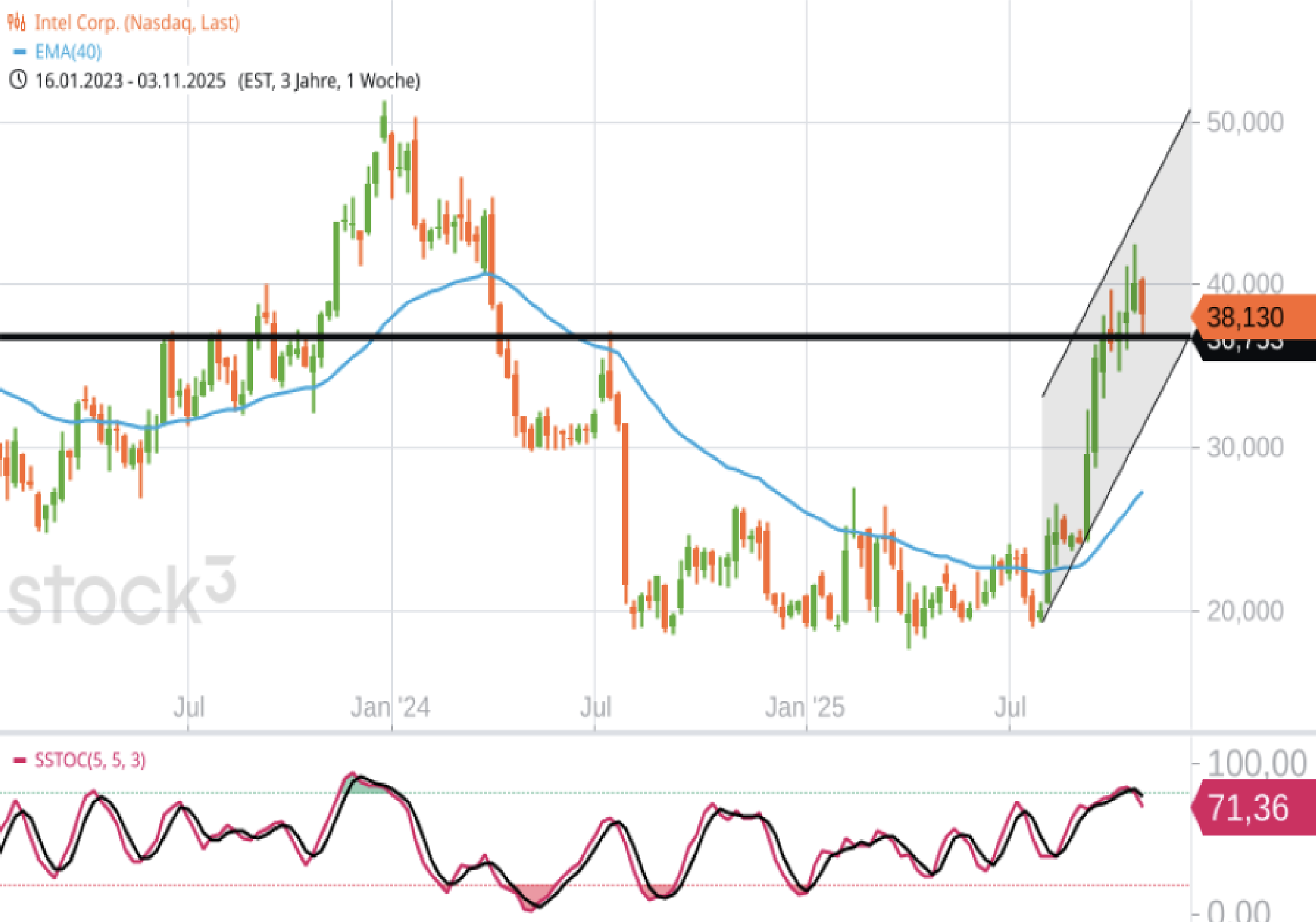Screen dimensions: 1316x922
Task: Select the EMA(40) indicator label
Action: (68, 52)
